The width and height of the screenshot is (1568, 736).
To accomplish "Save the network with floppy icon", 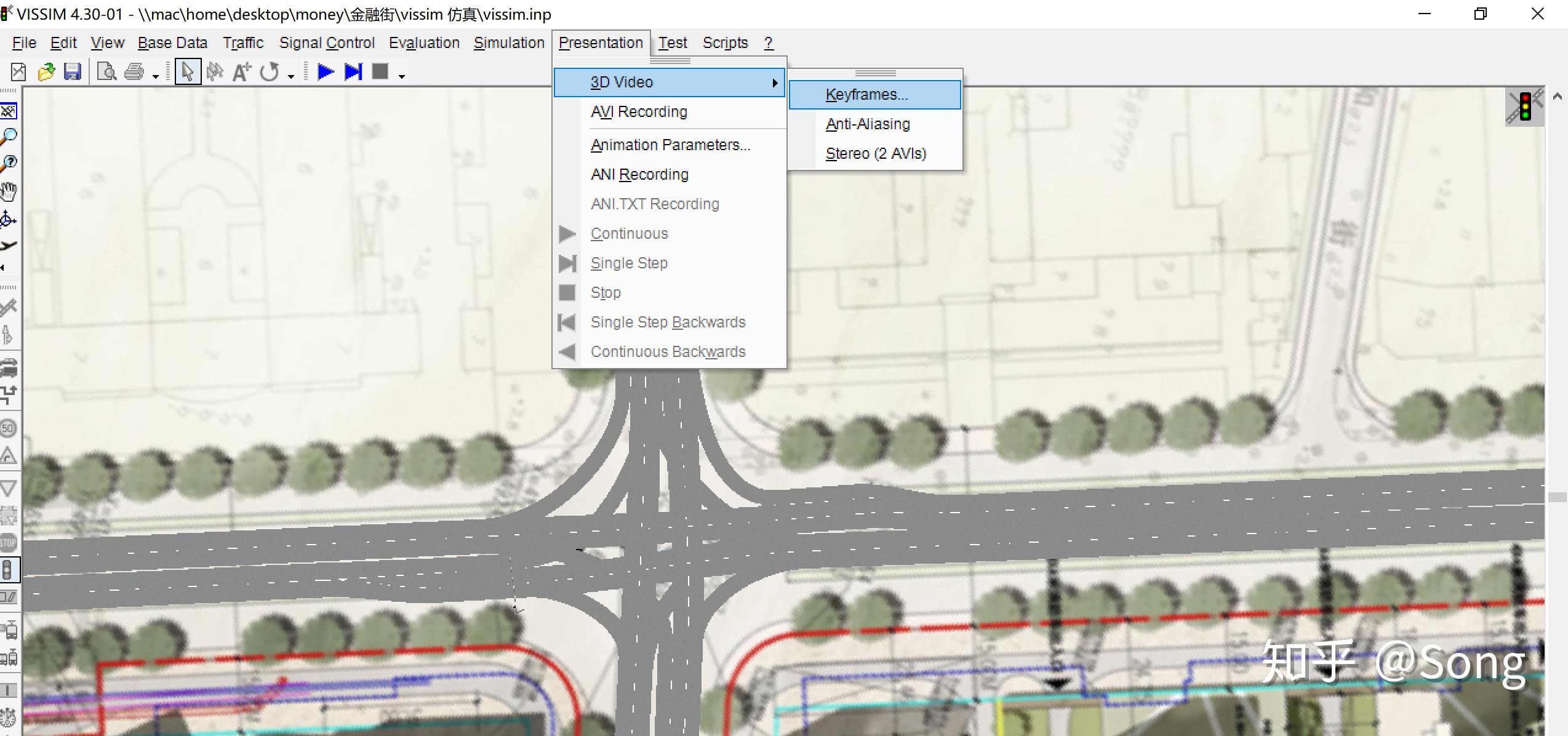I will (x=73, y=72).
